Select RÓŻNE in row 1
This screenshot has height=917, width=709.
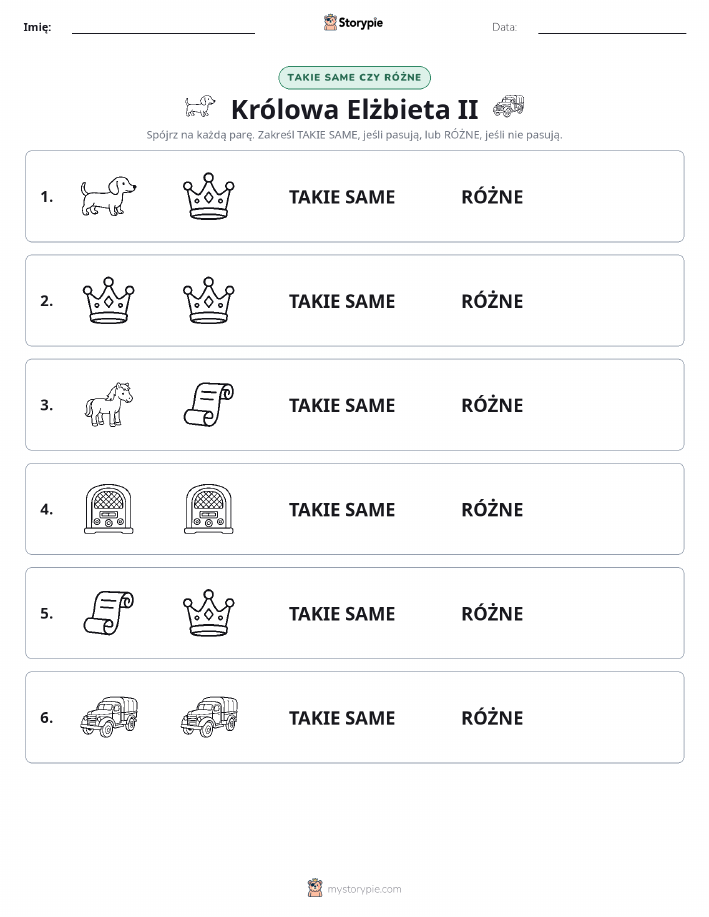click(x=492, y=197)
